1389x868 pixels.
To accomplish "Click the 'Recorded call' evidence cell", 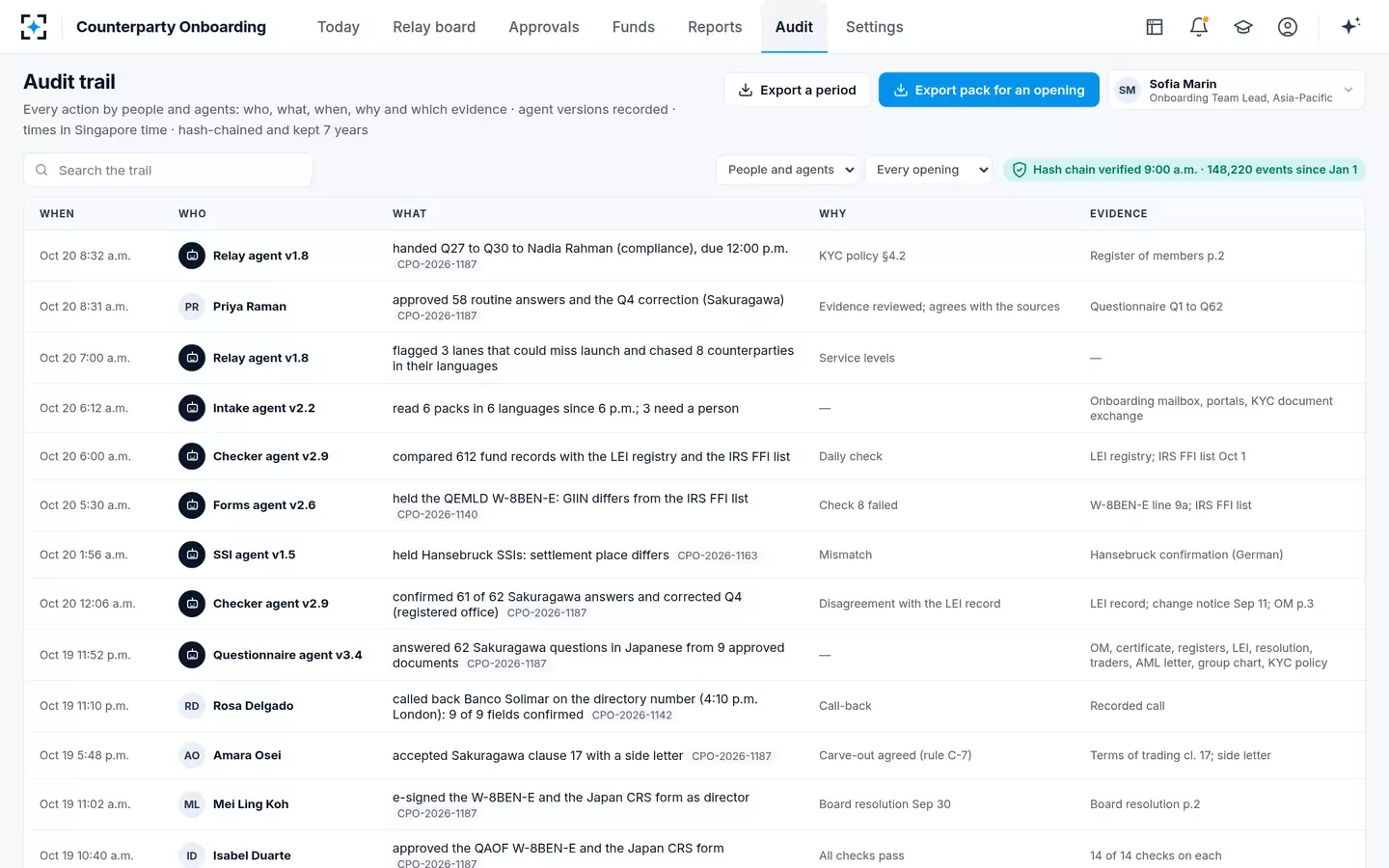I will point(1128,706).
